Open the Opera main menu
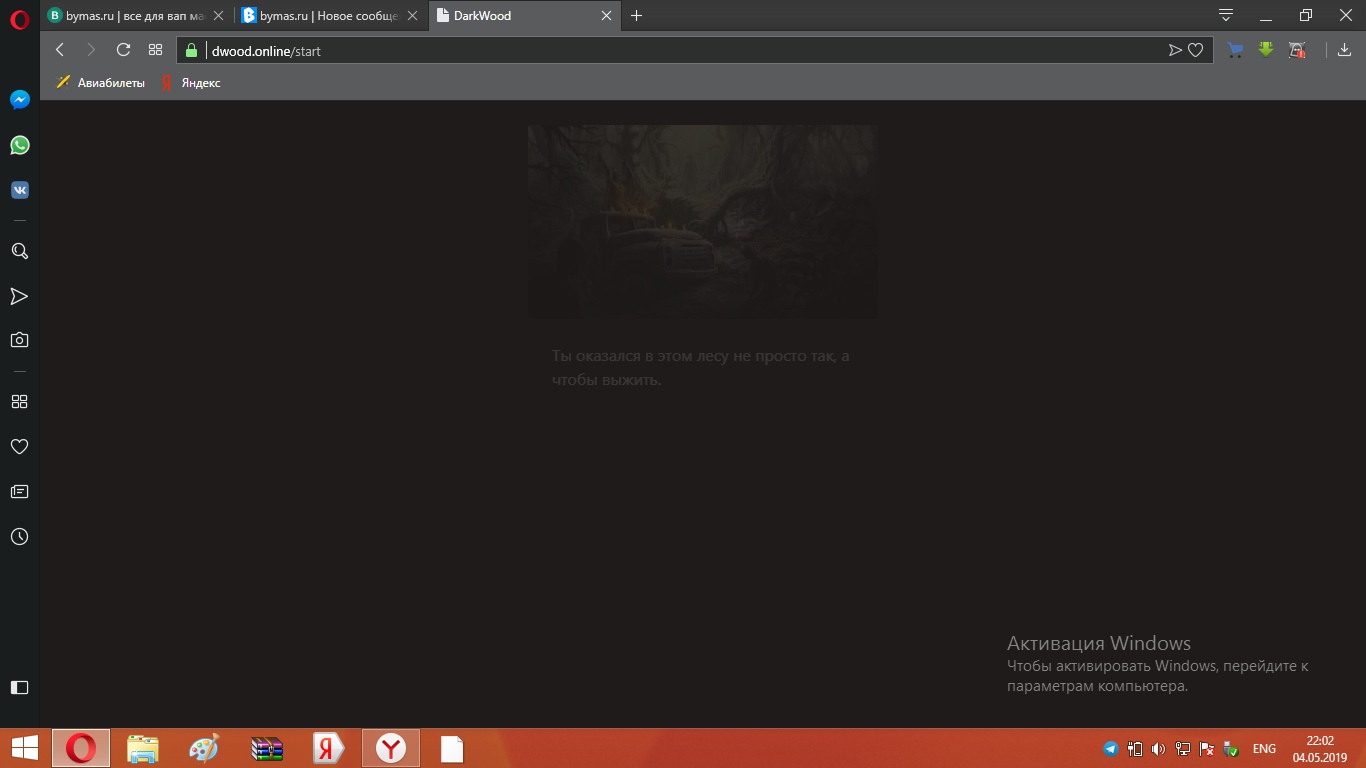 [x=19, y=19]
